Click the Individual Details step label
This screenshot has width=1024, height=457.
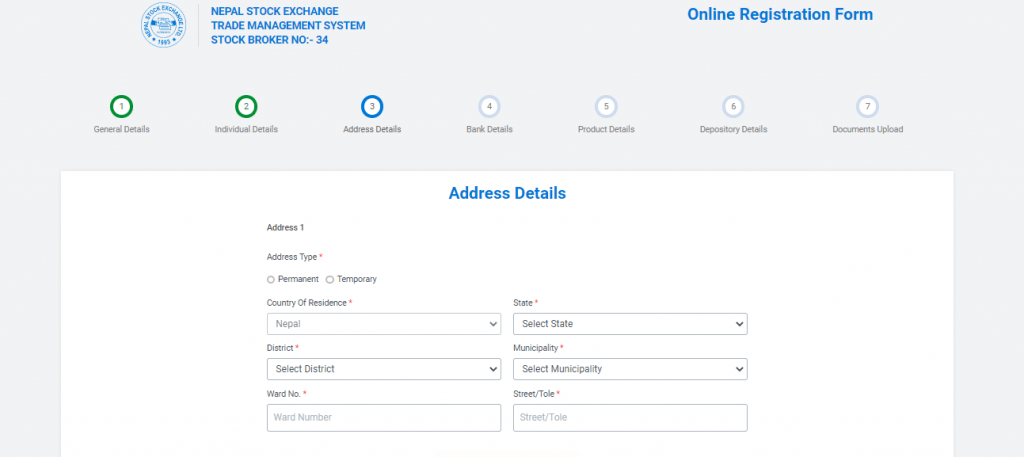click(x=246, y=129)
